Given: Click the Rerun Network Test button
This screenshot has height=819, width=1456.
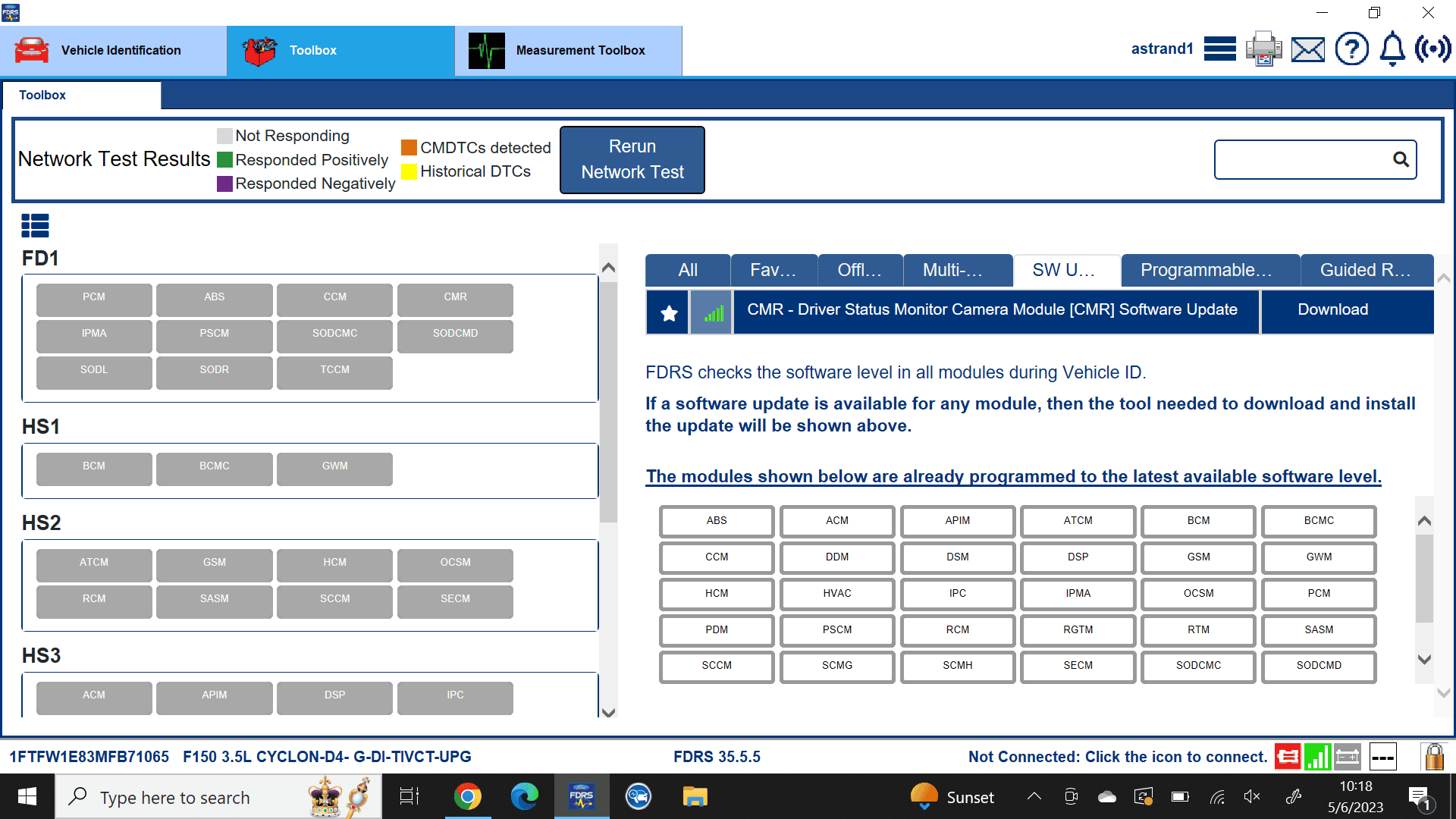Looking at the screenshot, I should 632,159.
